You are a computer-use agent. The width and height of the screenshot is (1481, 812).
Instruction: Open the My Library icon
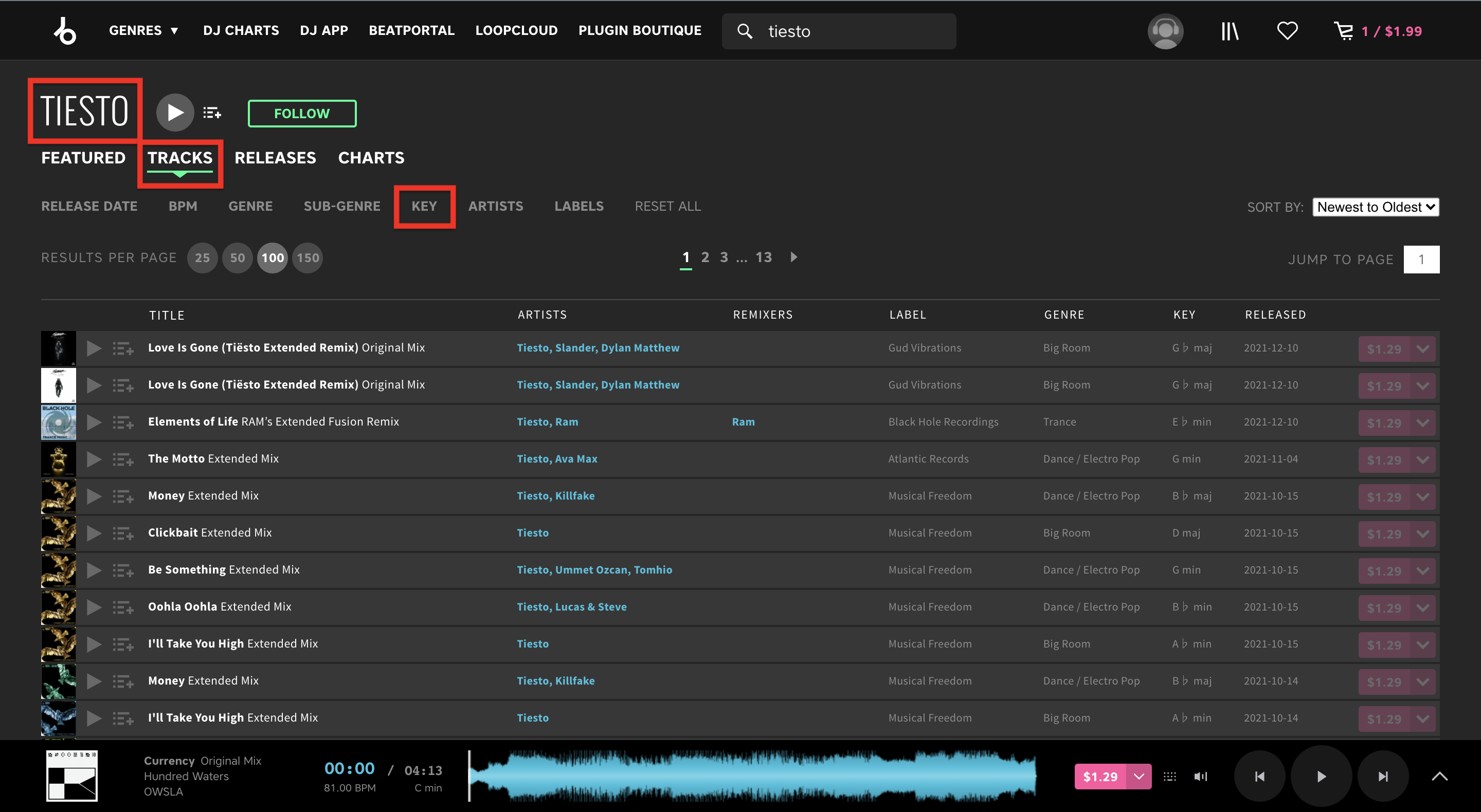(1230, 30)
